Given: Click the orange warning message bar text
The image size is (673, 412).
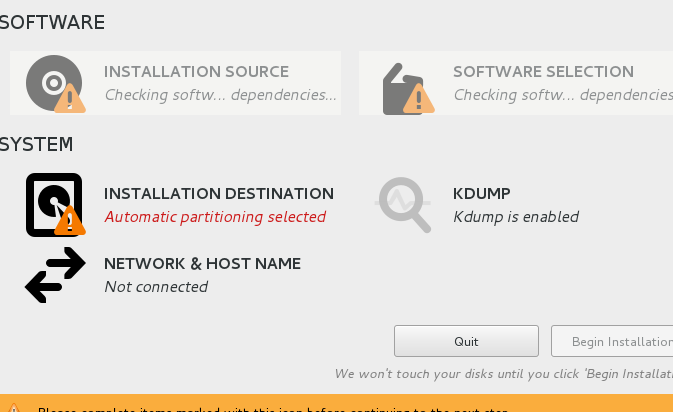Looking at the screenshot, I should [273, 409].
